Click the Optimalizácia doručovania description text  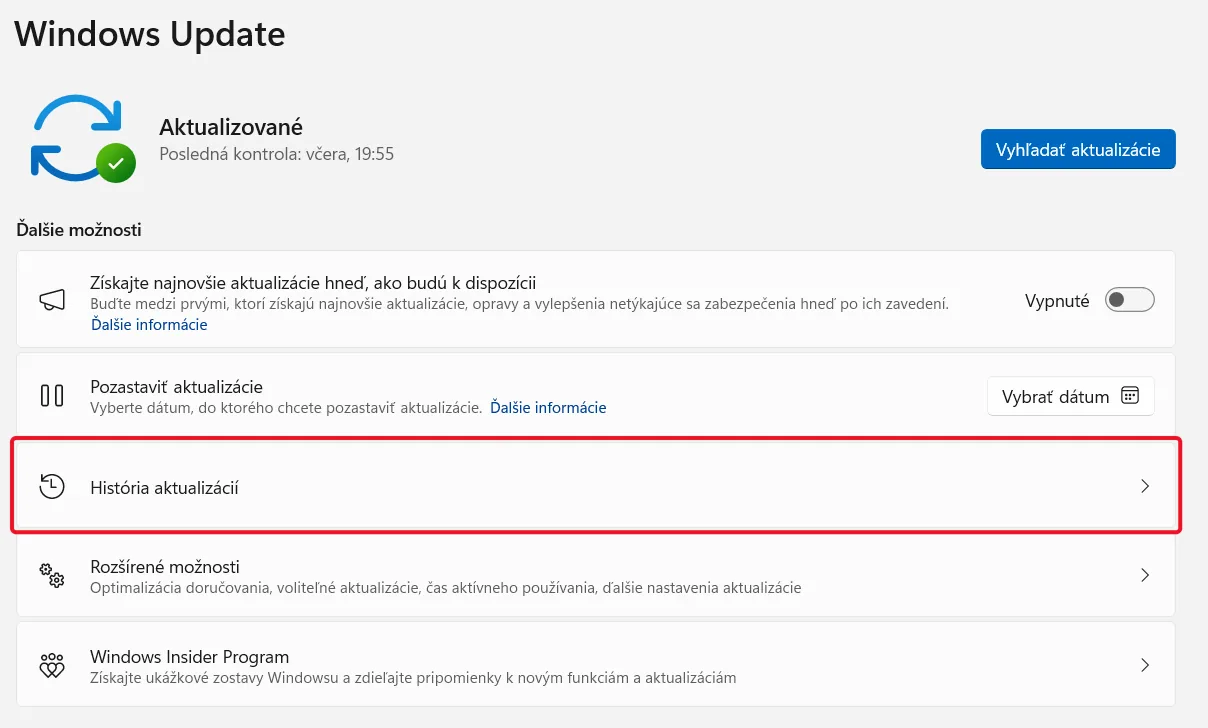coord(445,588)
